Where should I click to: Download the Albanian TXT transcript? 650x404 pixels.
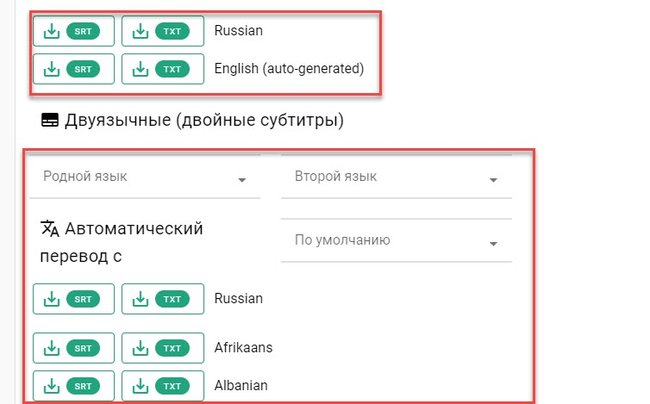(162, 386)
